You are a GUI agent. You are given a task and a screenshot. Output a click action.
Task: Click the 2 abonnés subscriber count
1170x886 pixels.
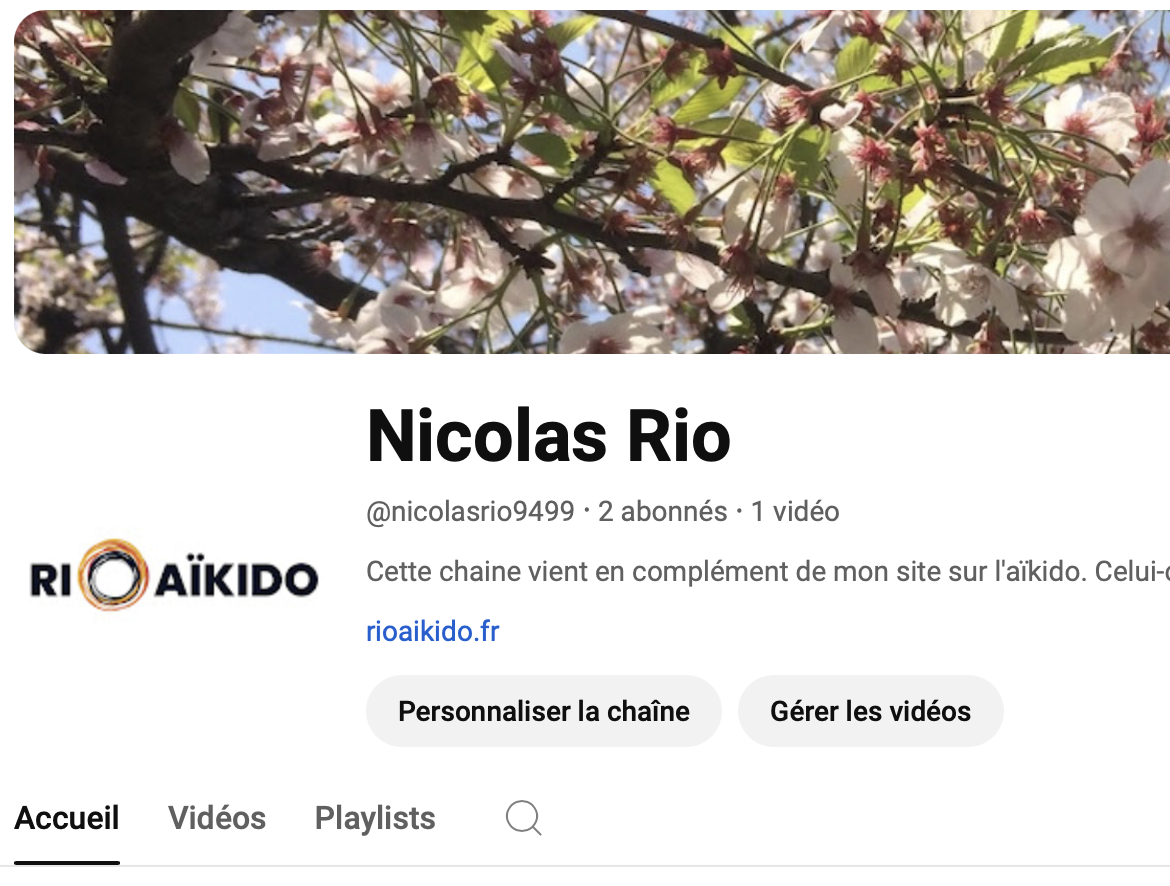click(663, 512)
